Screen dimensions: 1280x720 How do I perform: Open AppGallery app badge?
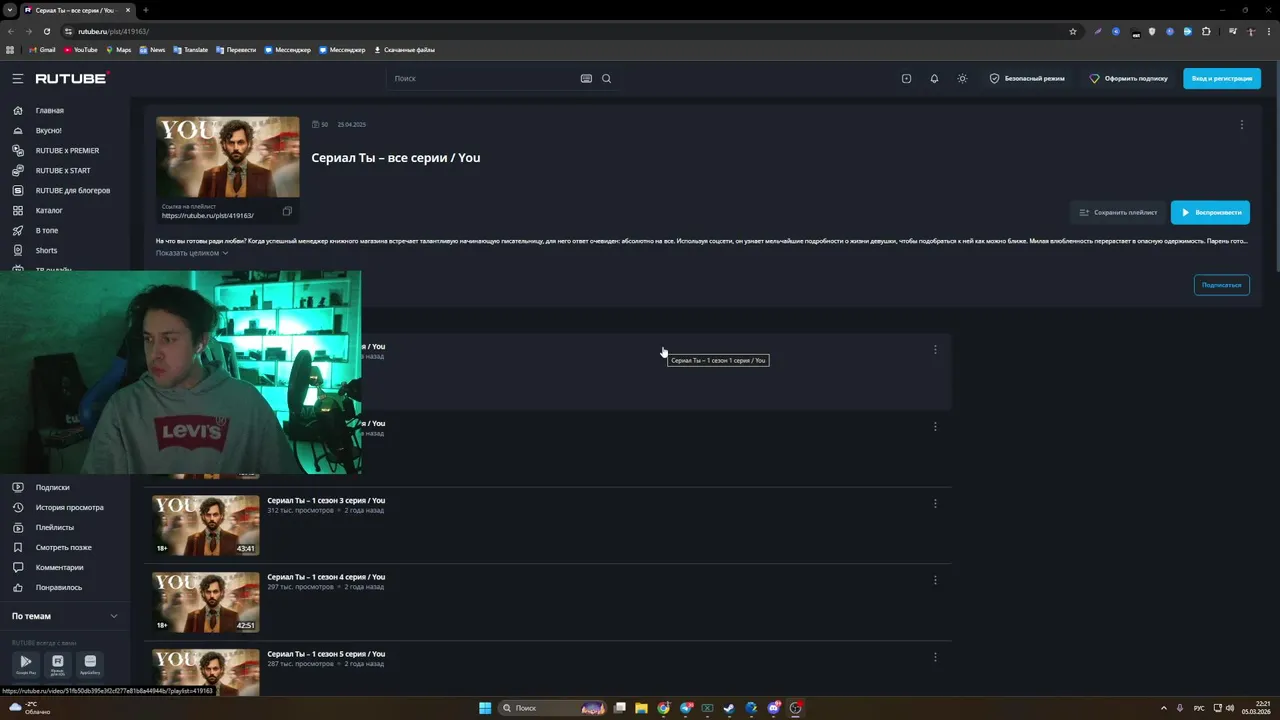click(x=90, y=664)
